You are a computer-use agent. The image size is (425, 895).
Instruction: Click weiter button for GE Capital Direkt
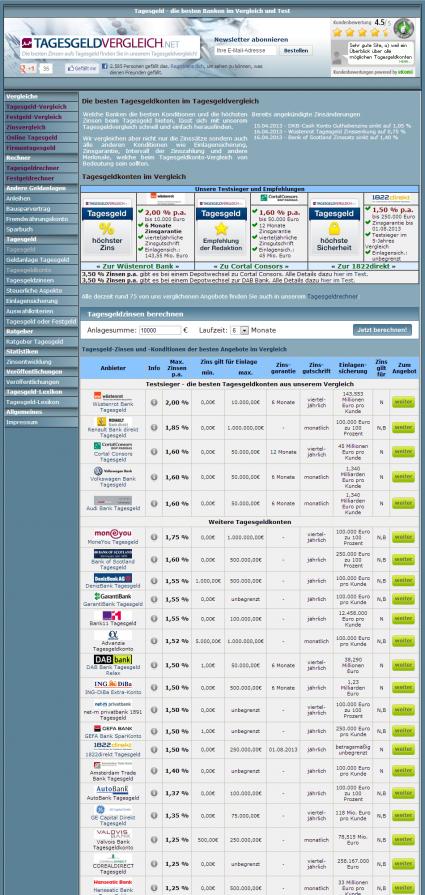tap(403, 816)
